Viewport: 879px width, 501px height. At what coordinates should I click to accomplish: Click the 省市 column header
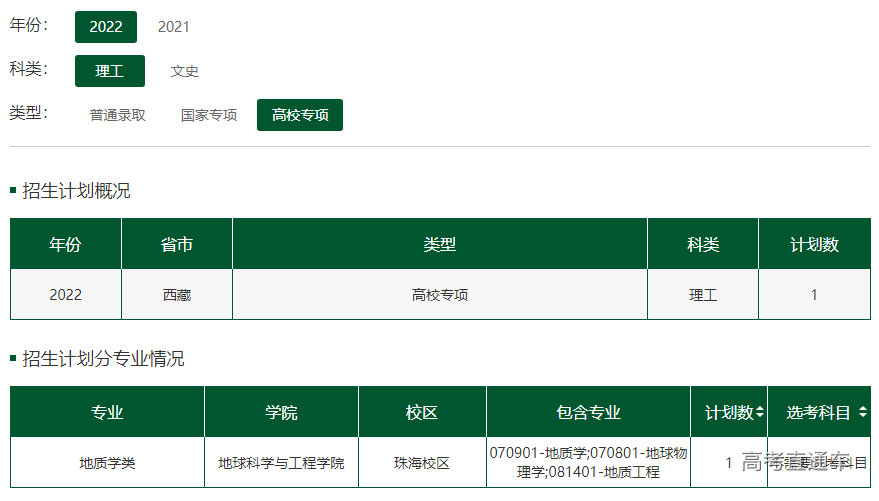click(177, 244)
